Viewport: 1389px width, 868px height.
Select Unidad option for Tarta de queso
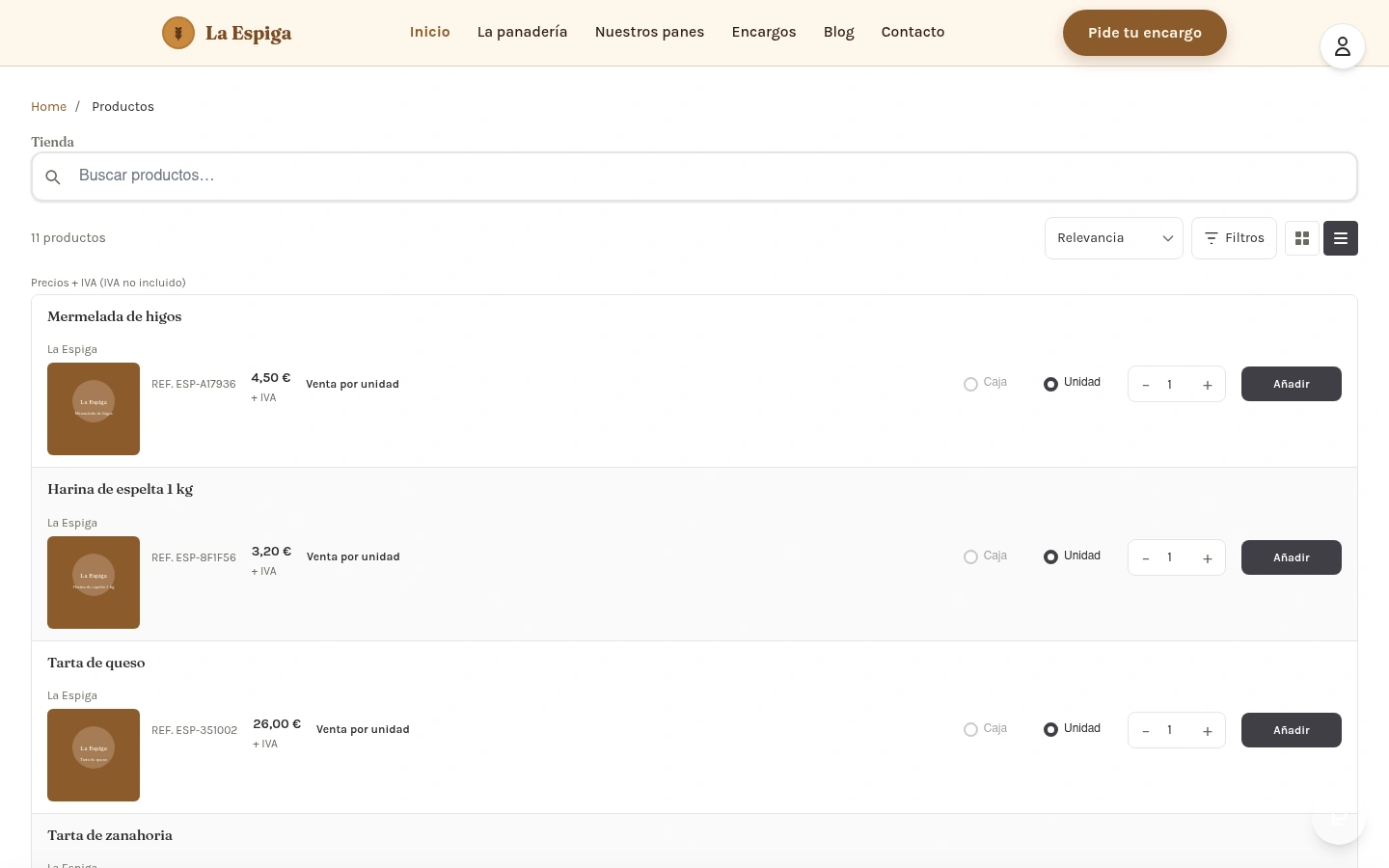click(x=1050, y=729)
